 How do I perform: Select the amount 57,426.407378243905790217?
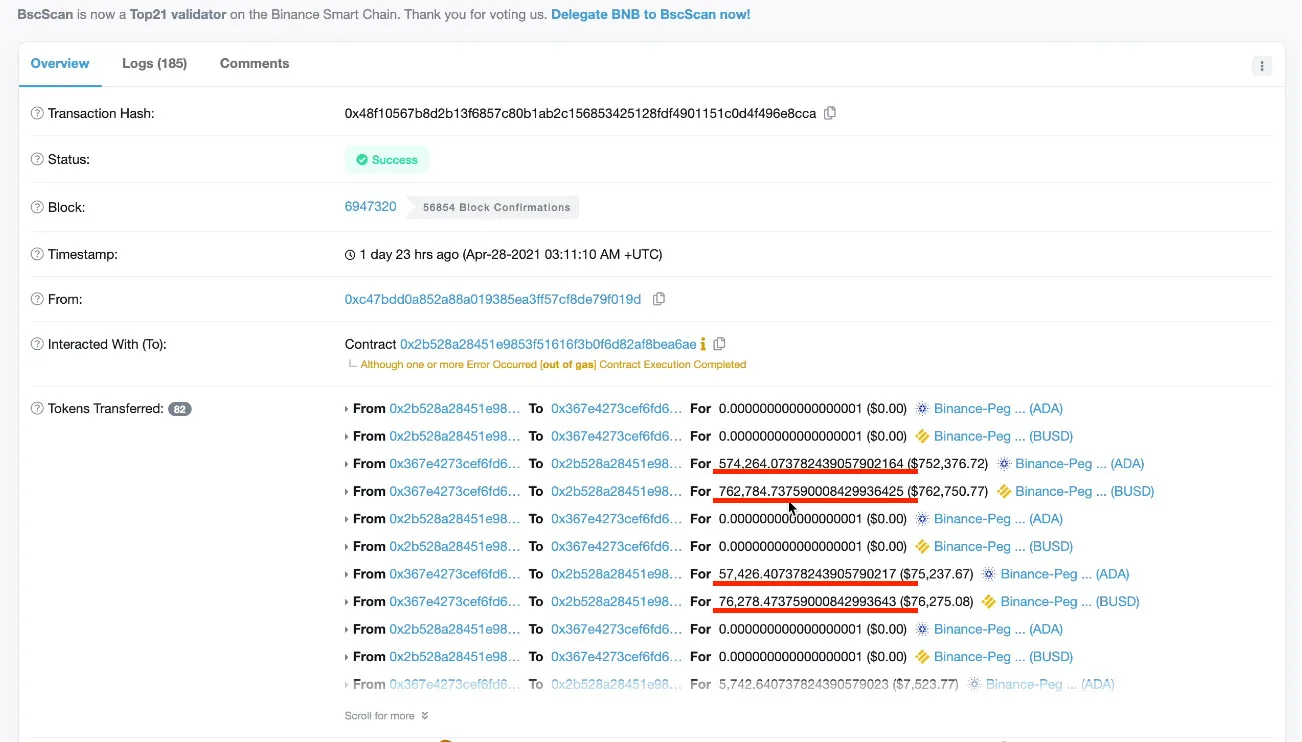tap(808, 574)
